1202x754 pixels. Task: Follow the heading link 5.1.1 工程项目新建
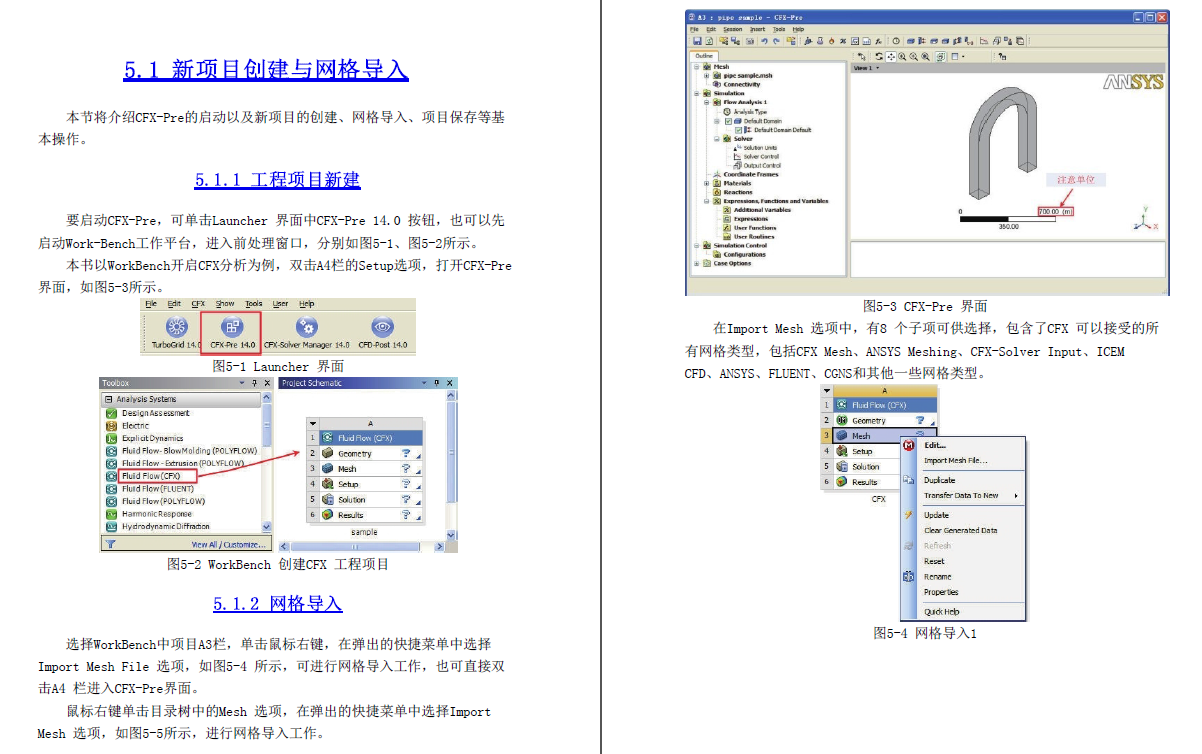tap(278, 180)
